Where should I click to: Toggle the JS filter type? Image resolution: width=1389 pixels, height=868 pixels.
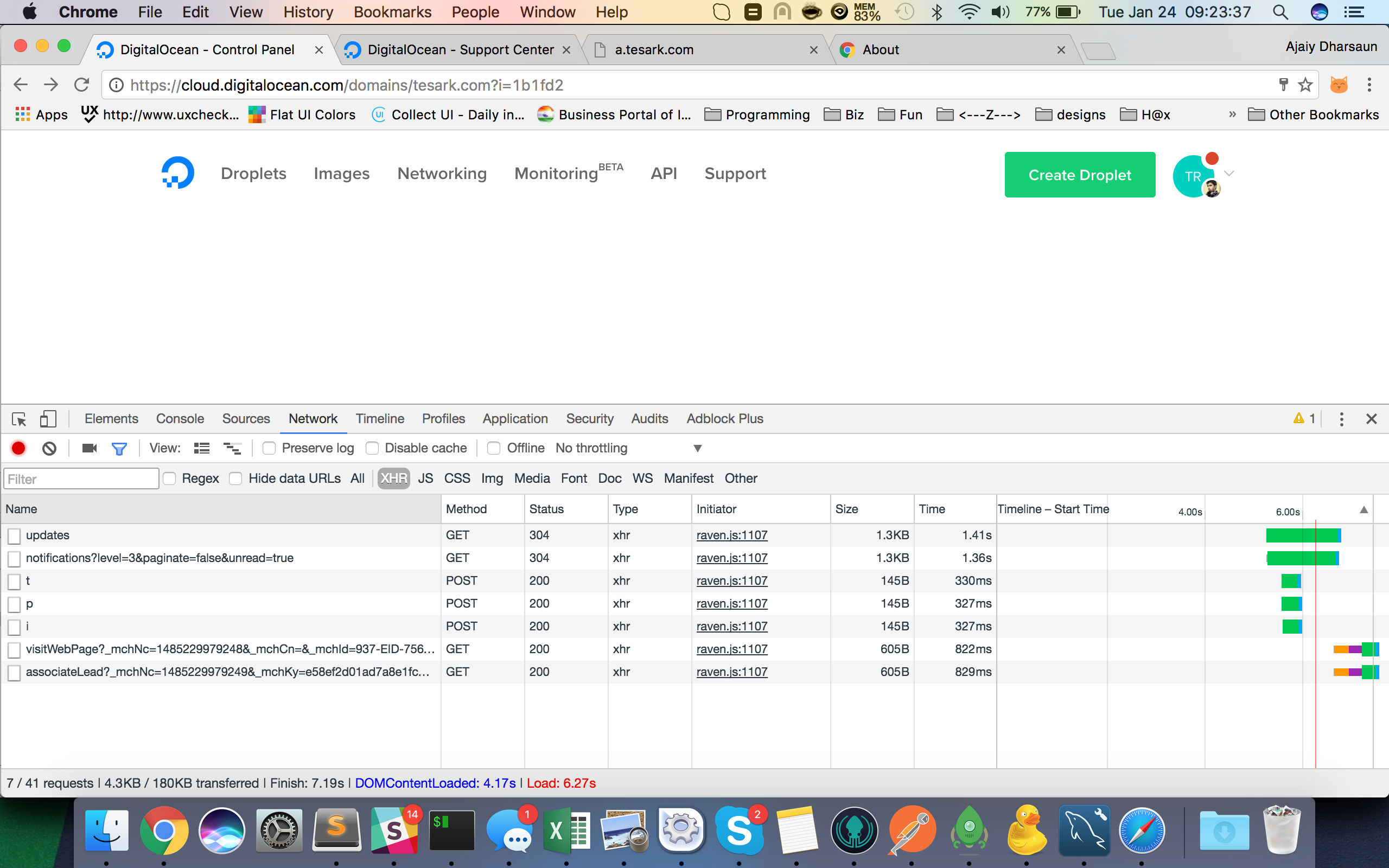coord(425,479)
